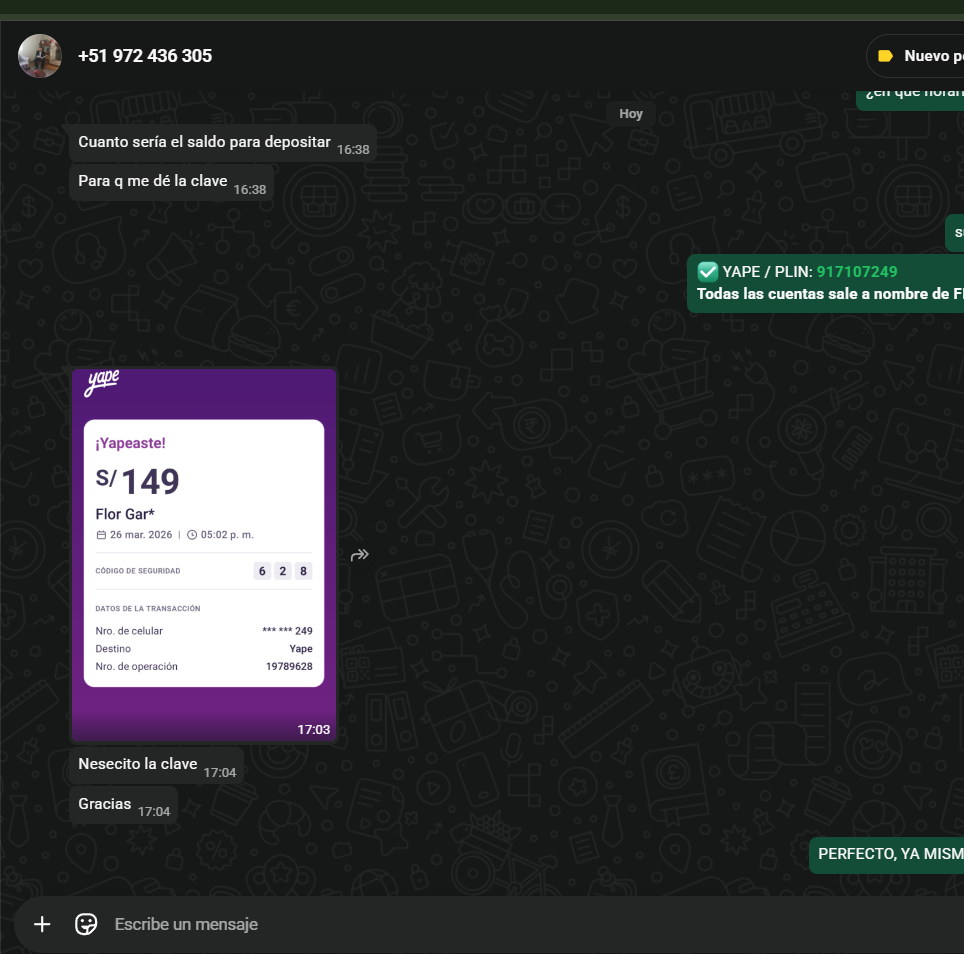Open the contact's profile picture avatar
The image size is (964, 954).
pyautogui.click(x=40, y=56)
